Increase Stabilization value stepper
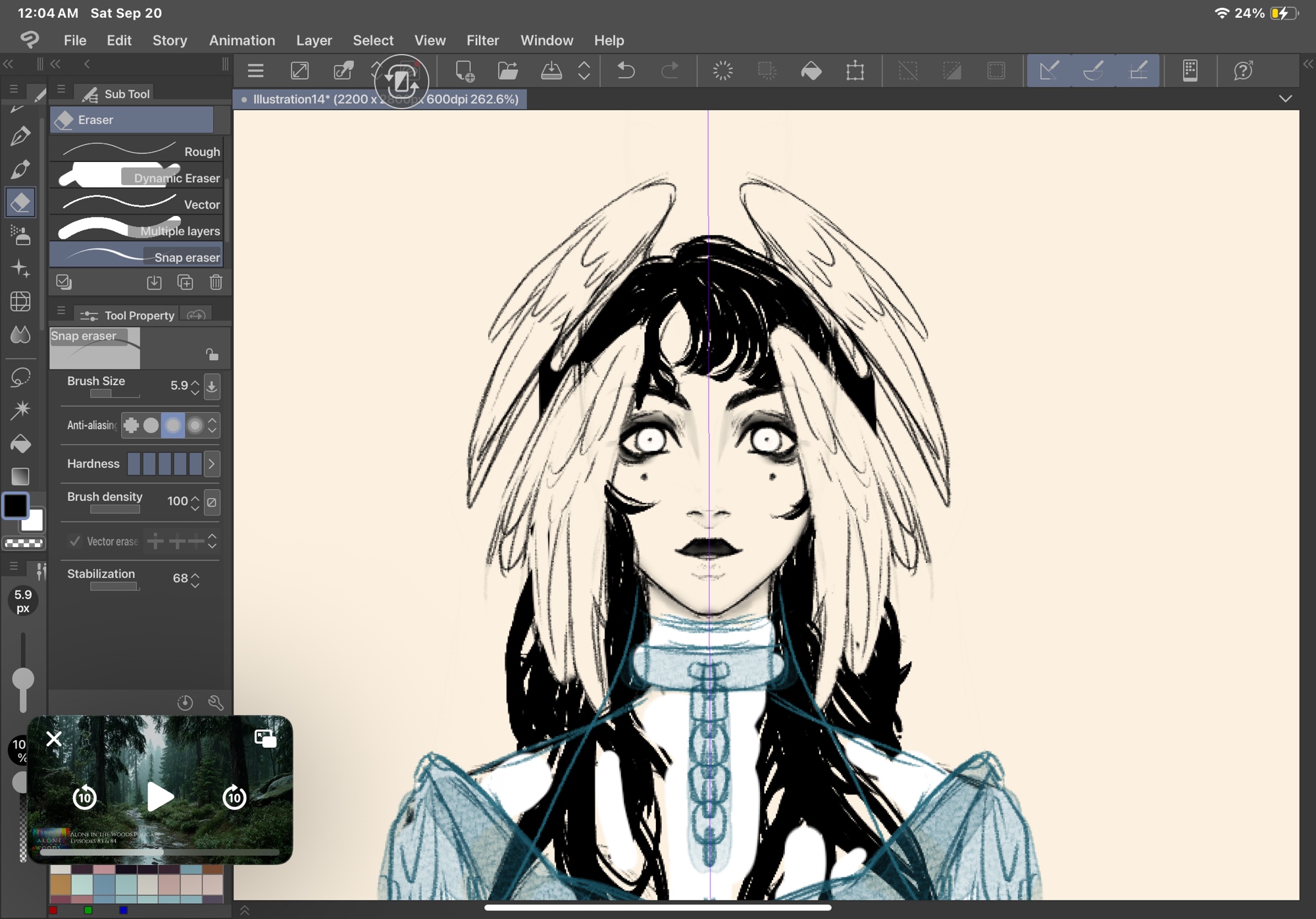Screen dimensions: 1316x919 click(195, 574)
